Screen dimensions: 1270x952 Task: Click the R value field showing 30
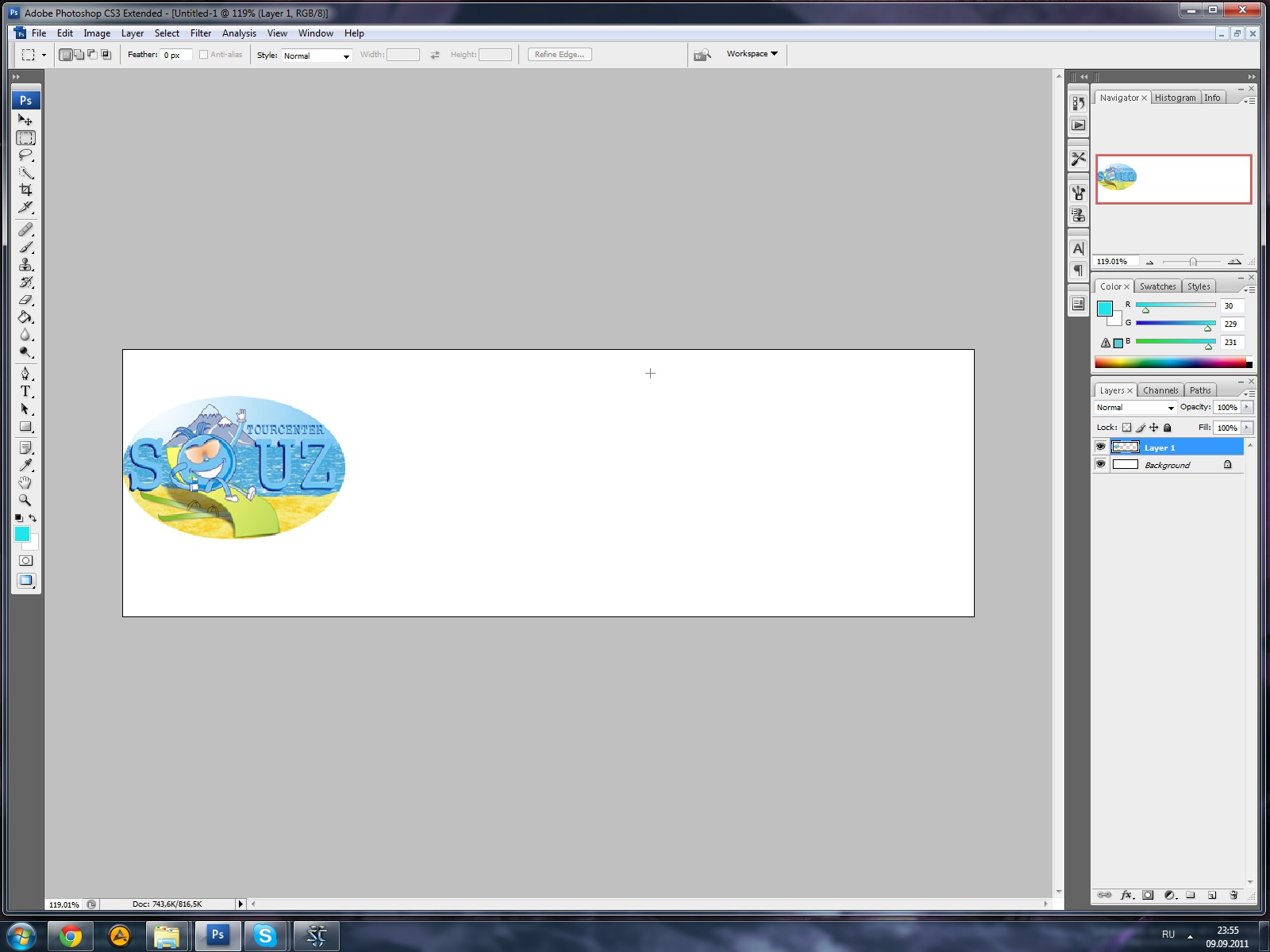[x=1232, y=305]
